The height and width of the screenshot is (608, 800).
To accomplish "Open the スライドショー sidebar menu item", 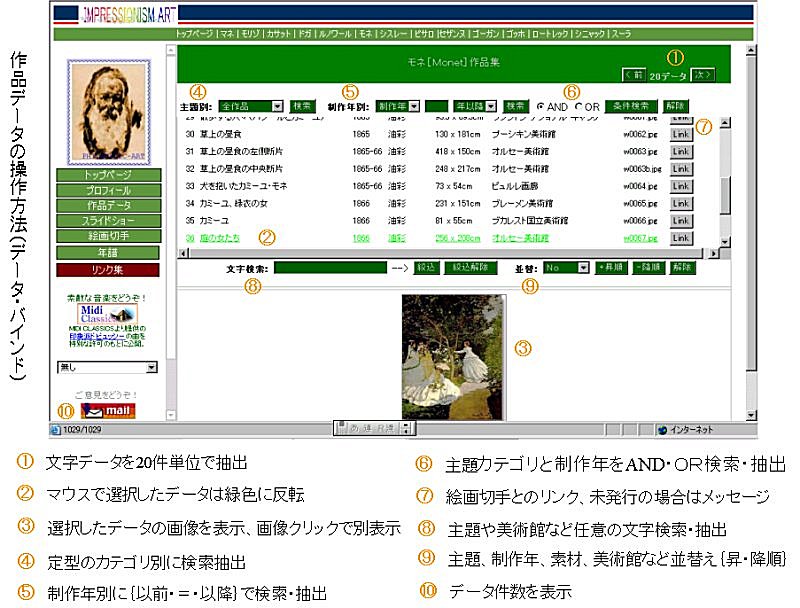I will (107, 220).
